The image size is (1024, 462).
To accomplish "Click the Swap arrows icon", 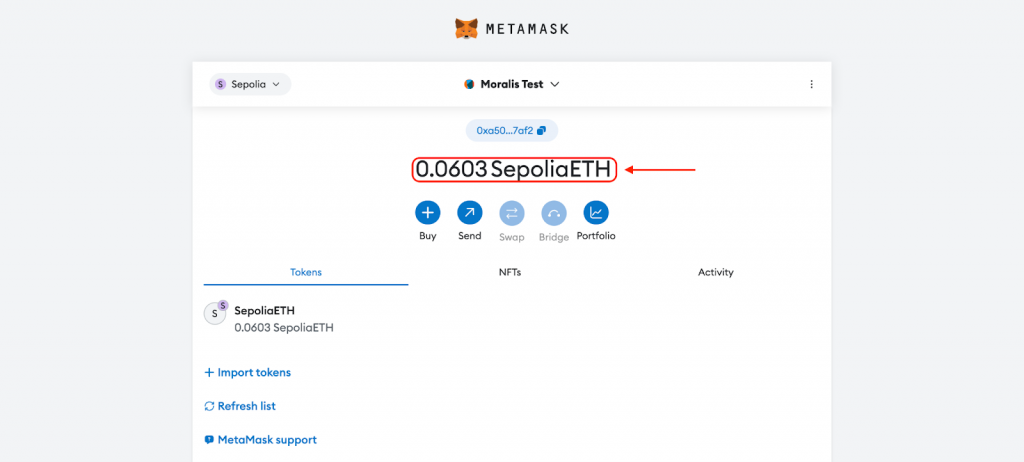I will [512, 213].
